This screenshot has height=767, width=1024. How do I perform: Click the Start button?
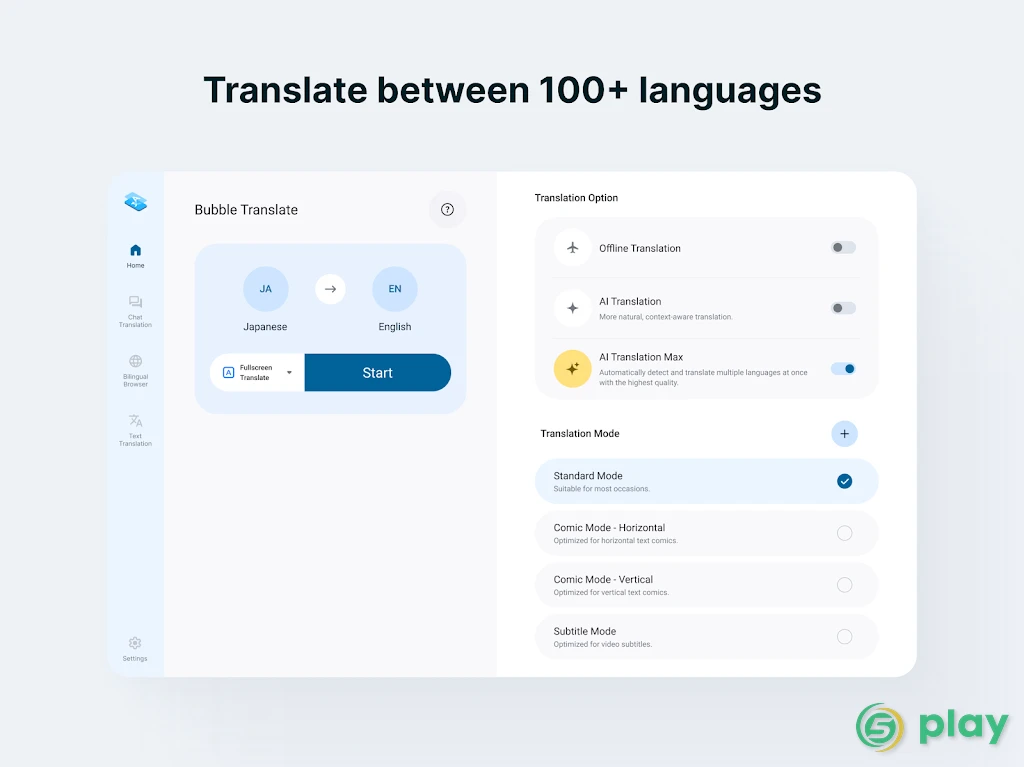coord(377,372)
